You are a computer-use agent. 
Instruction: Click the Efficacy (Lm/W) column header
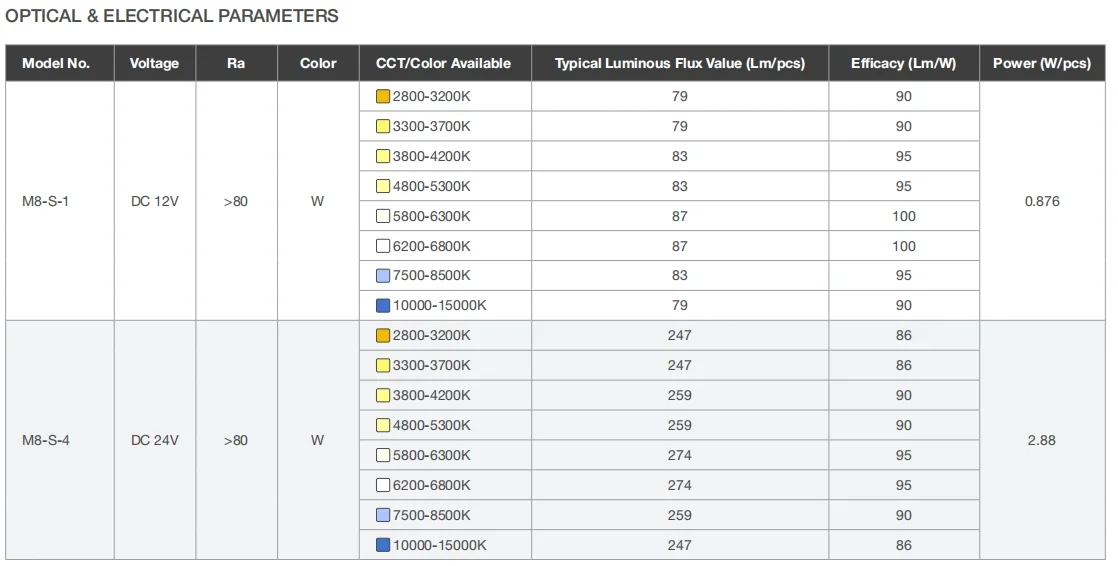click(x=903, y=63)
